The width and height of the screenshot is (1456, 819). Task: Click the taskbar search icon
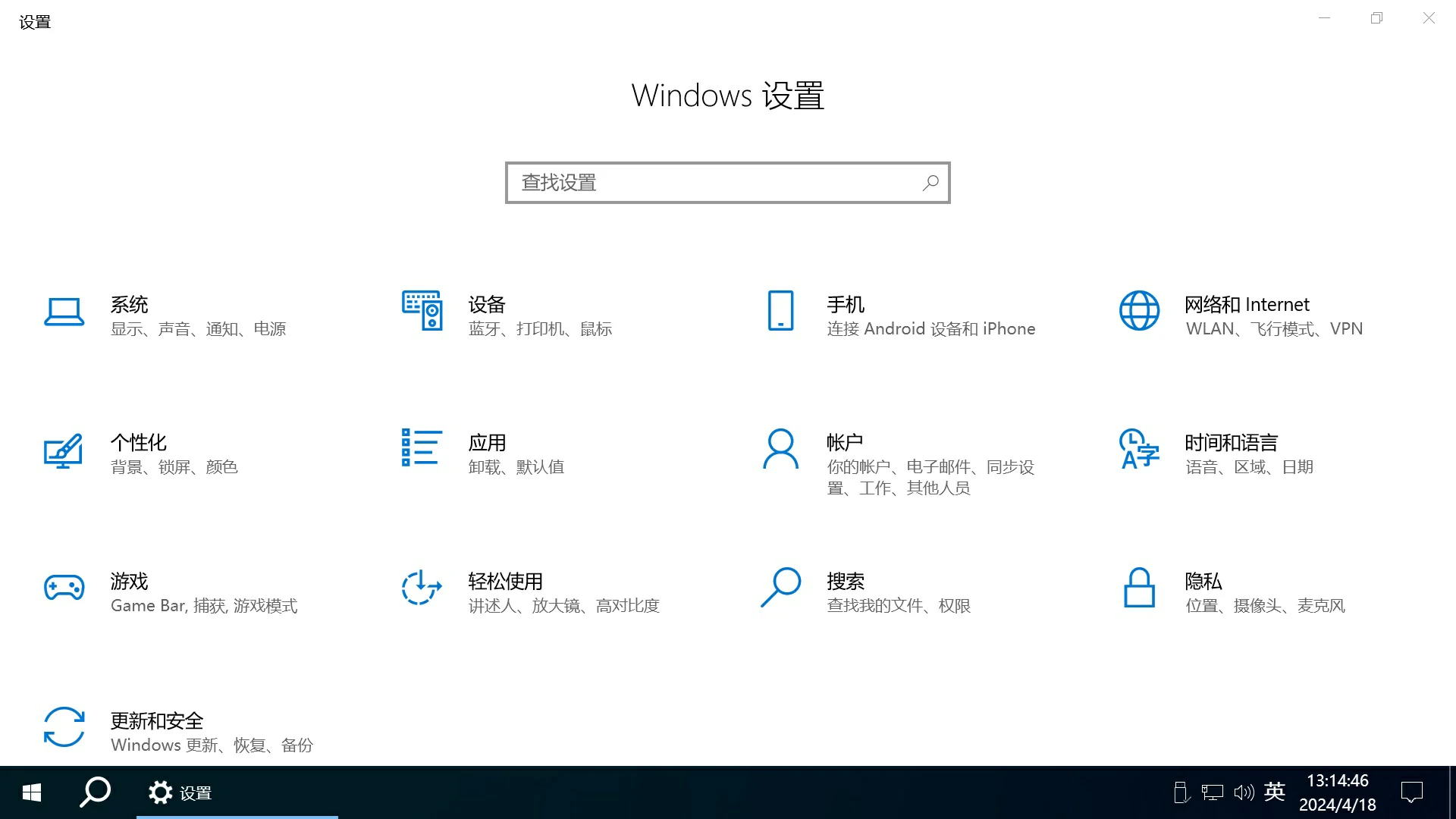click(x=96, y=792)
